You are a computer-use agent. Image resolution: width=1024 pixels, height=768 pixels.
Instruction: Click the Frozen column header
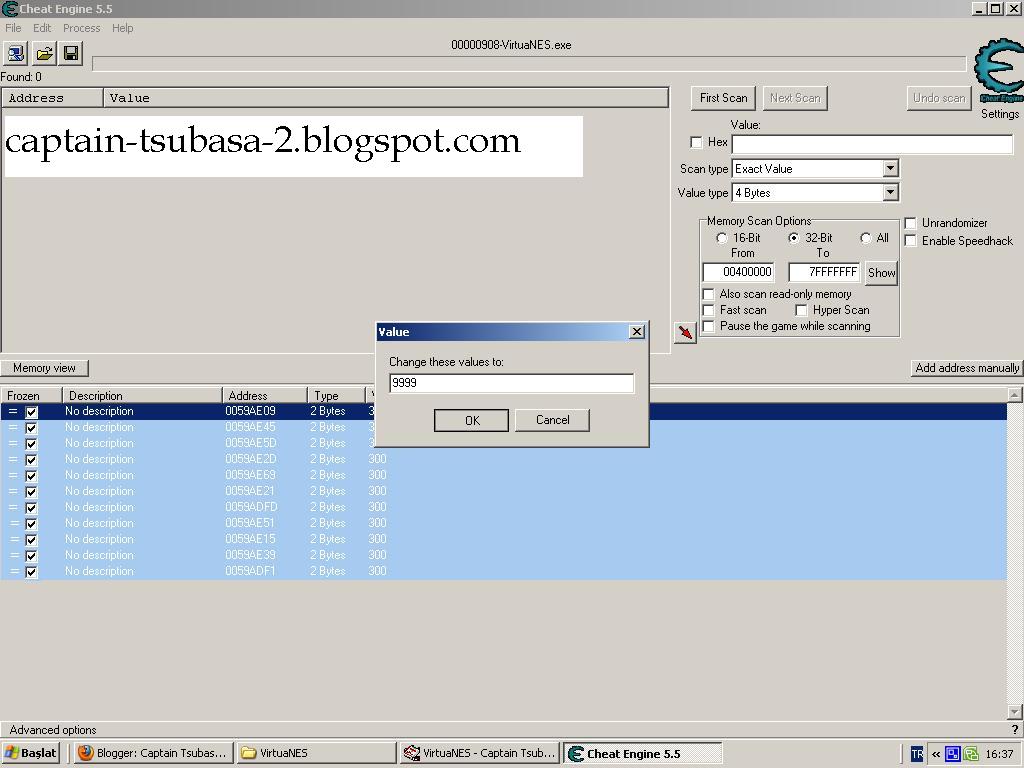click(31, 396)
